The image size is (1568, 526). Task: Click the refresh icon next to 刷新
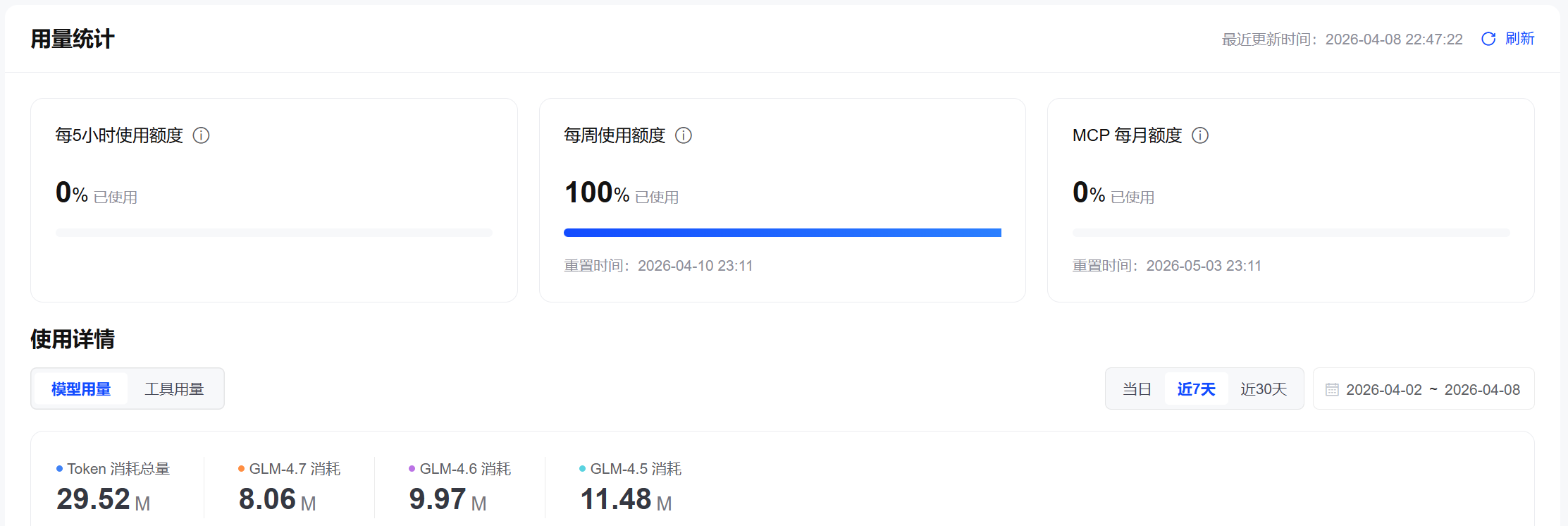pyautogui.click(x=1488, y=39)
